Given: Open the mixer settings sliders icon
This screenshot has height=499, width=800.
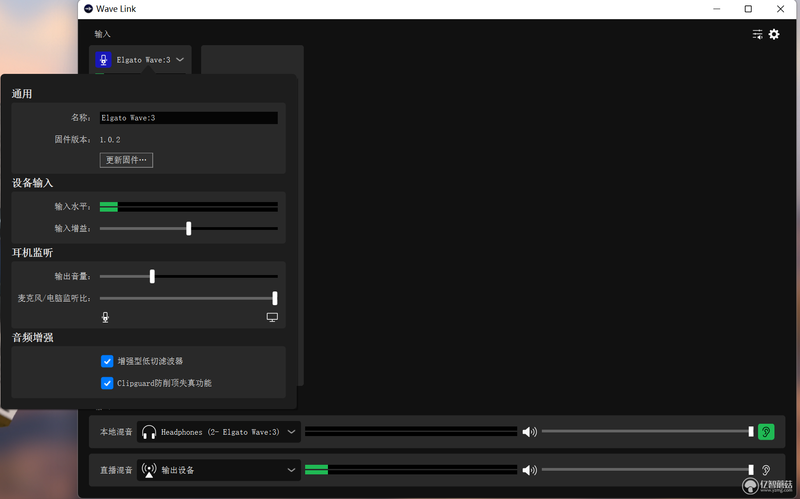Looking at the screenshot, I should coord(757,34).
